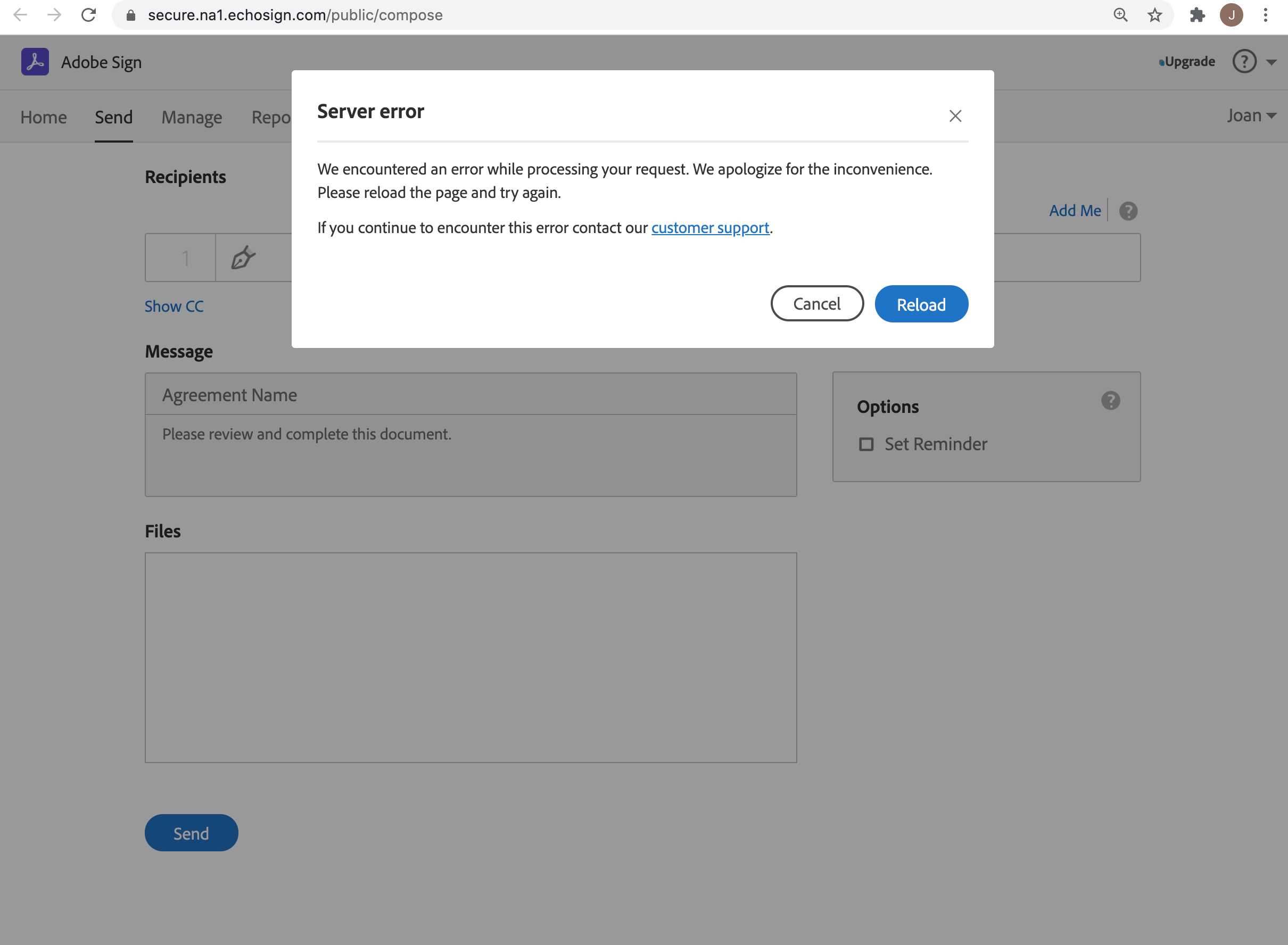Click the profile avatar in the browser toolbar

1232,15
